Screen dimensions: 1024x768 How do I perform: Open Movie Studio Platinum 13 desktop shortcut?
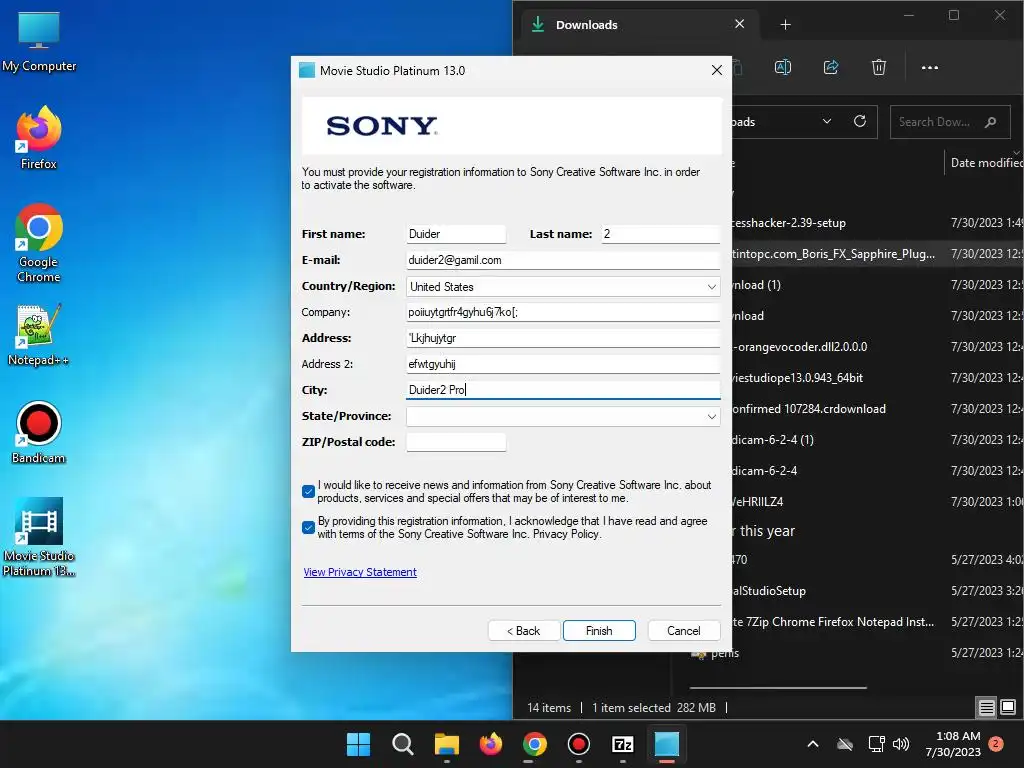click(x=39, y=537)
